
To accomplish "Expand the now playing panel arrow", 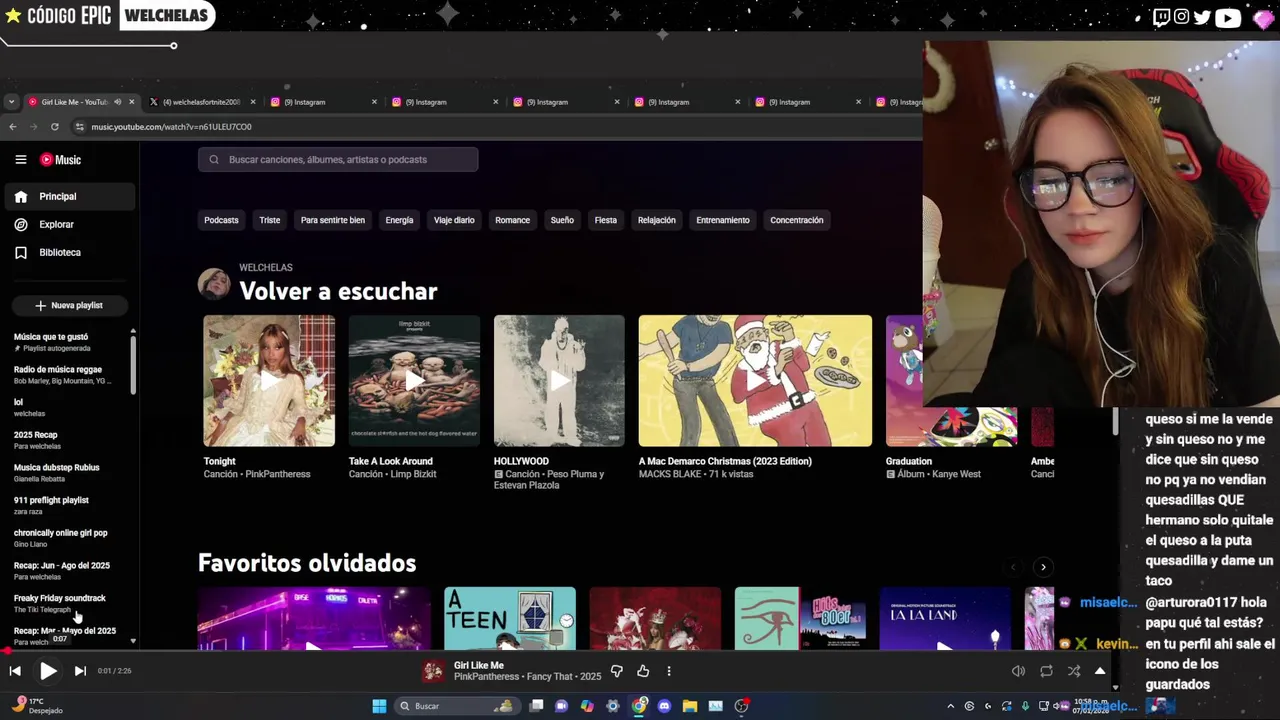I will [x=1100, y=671].
